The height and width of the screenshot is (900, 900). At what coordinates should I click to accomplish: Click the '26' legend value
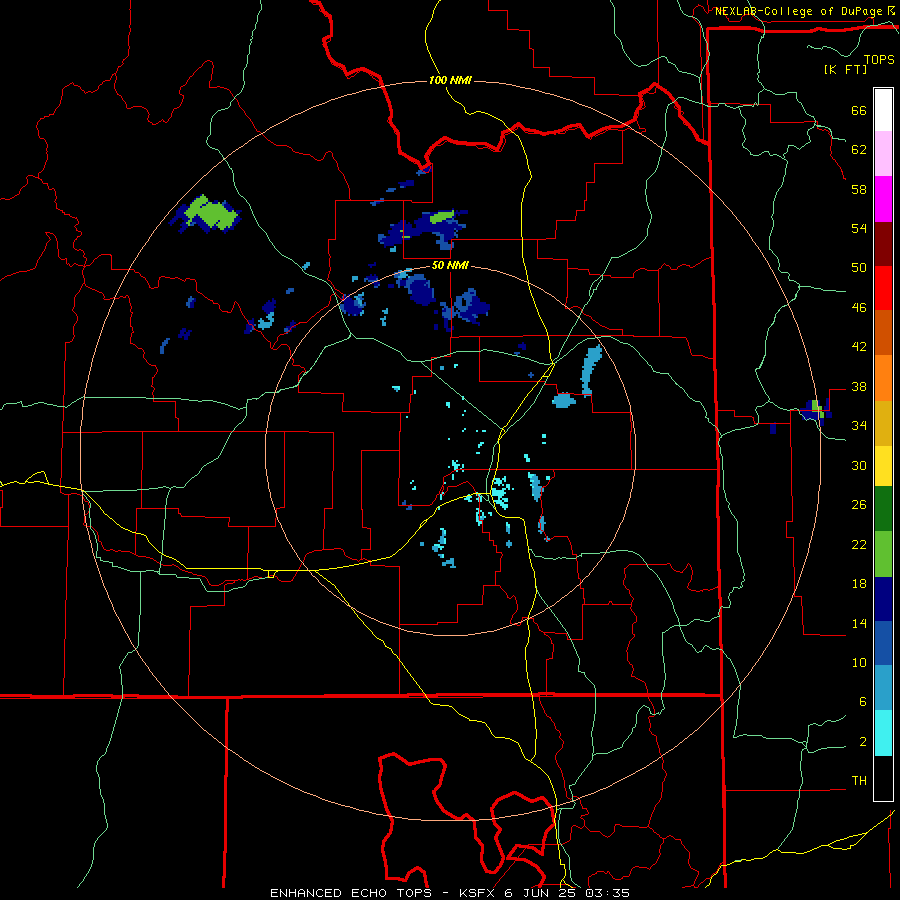tap(859, 505)
